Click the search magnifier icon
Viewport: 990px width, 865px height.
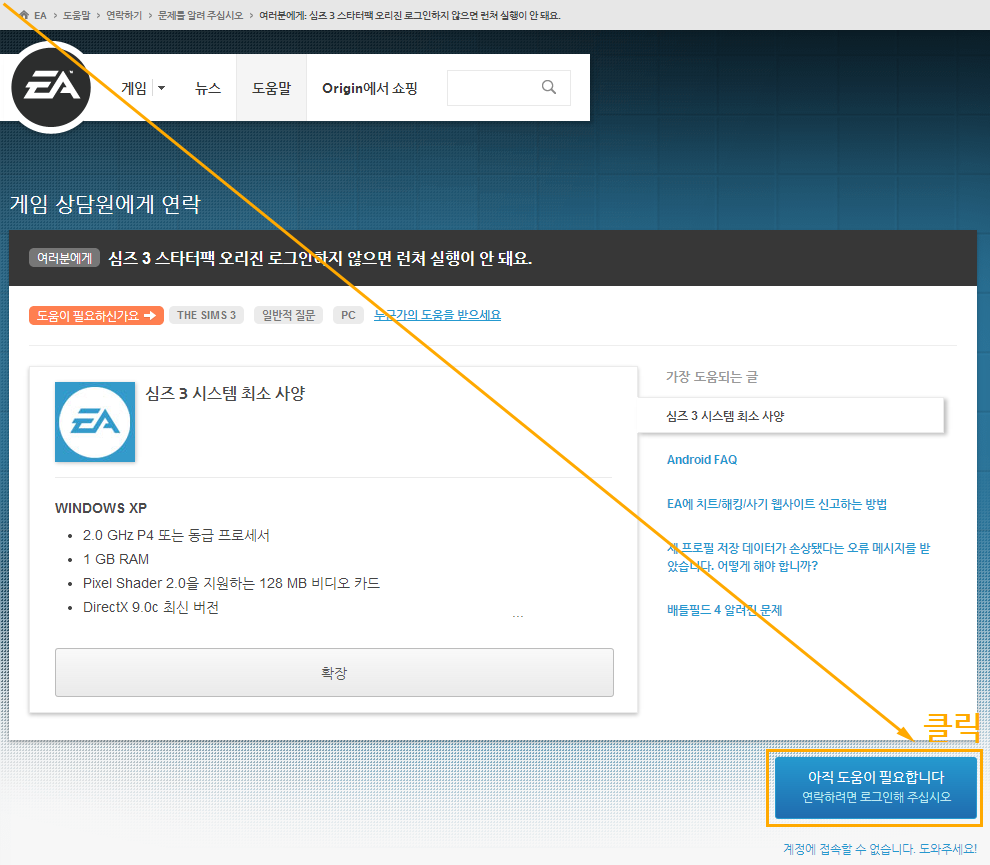(x=549, y=87)
